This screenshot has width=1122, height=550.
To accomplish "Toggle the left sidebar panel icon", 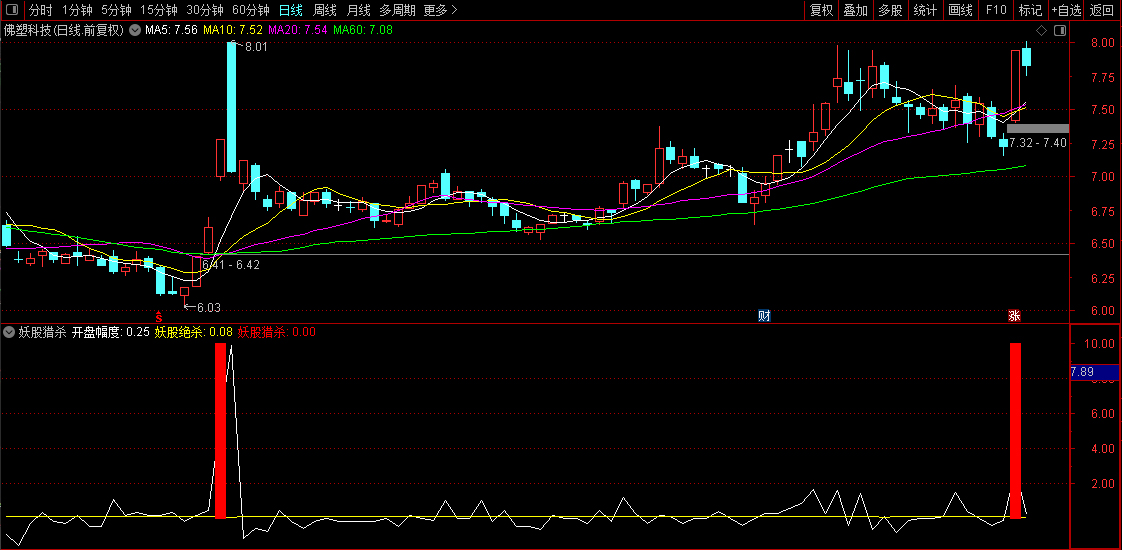I will pos(10,10).
